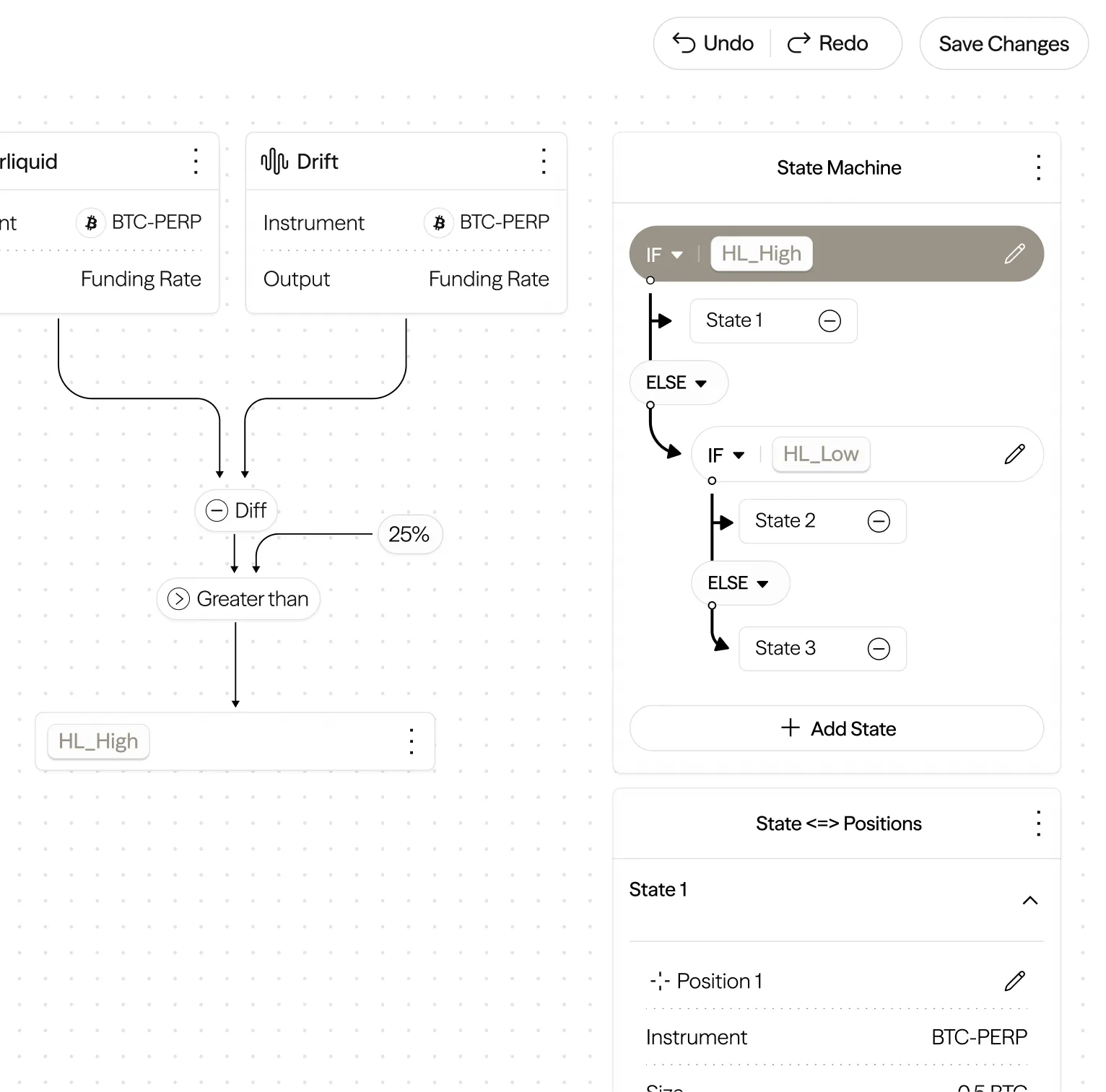This screenshot has width=1106, height=1092.
Task: Open the HL_High output node options menu
Action: pyautogui.click(x=412, y=741)
